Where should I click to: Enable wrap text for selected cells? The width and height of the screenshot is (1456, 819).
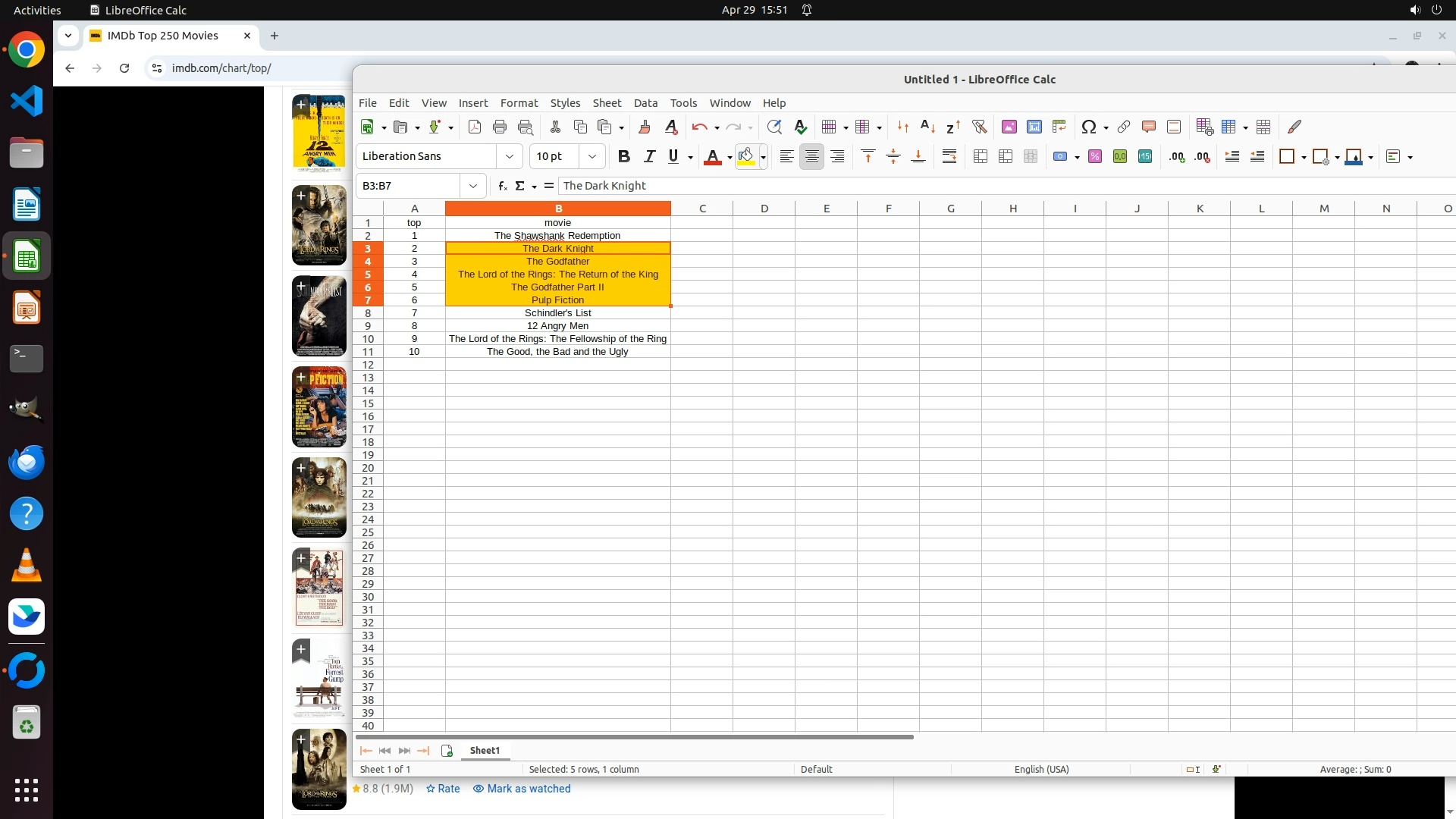tap(949, 156)
